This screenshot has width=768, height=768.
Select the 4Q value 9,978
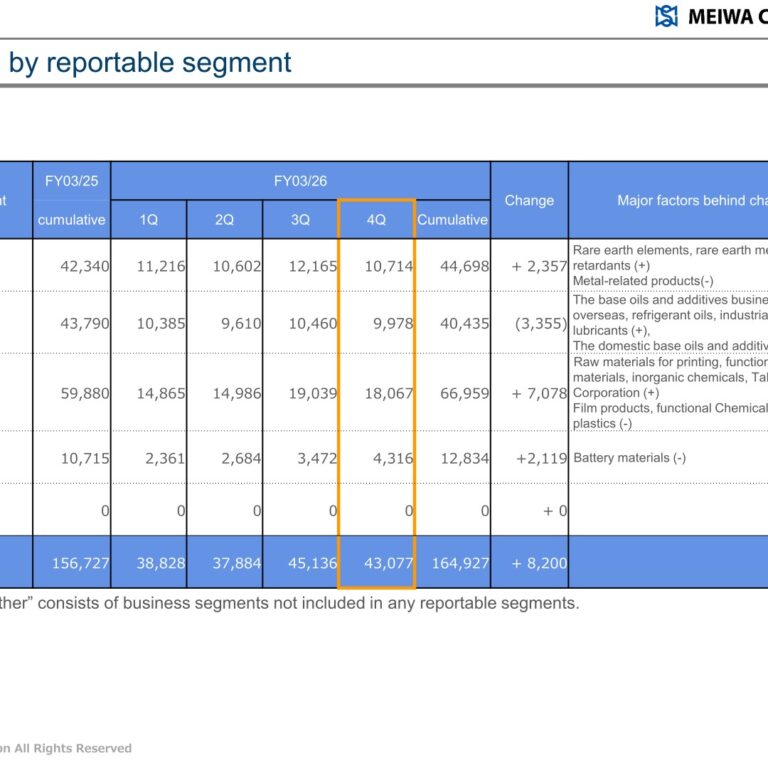coord(393,324)
